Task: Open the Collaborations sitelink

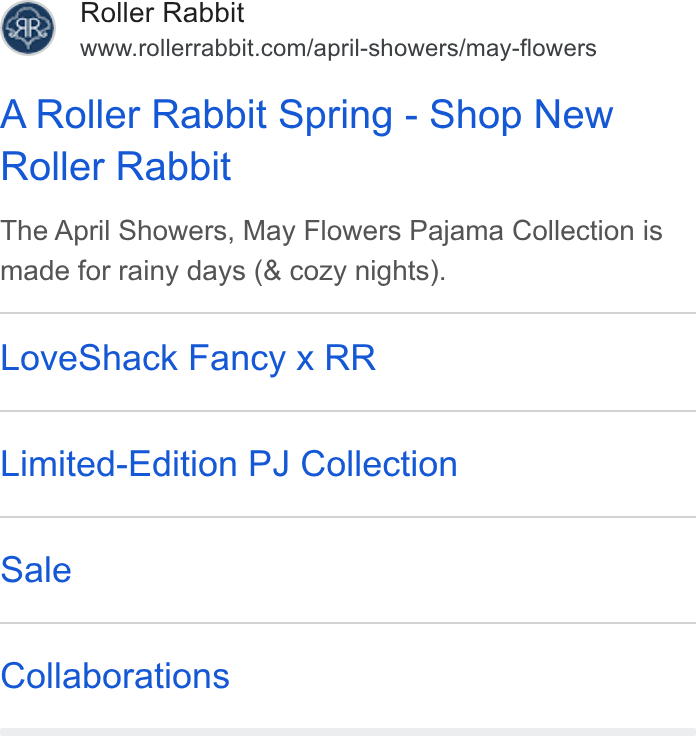Action: pyautogui.click(x=115, y=676)
